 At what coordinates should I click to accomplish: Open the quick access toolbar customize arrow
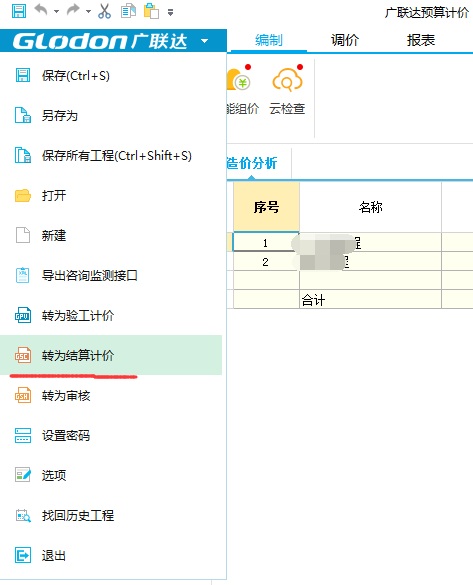[170, 13]
